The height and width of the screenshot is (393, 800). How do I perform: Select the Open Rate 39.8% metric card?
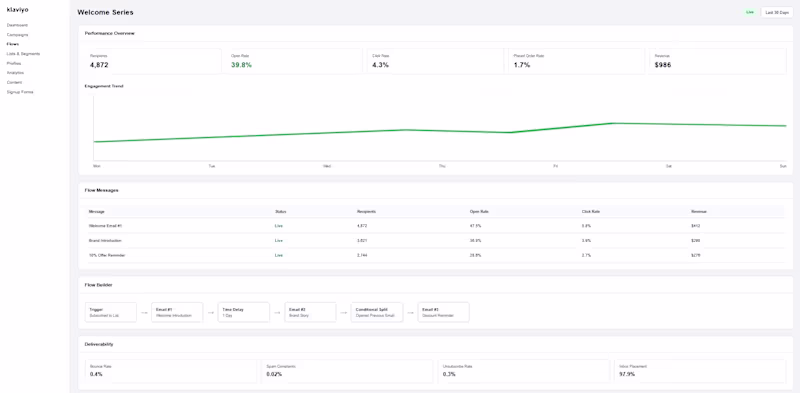point(294,61)
